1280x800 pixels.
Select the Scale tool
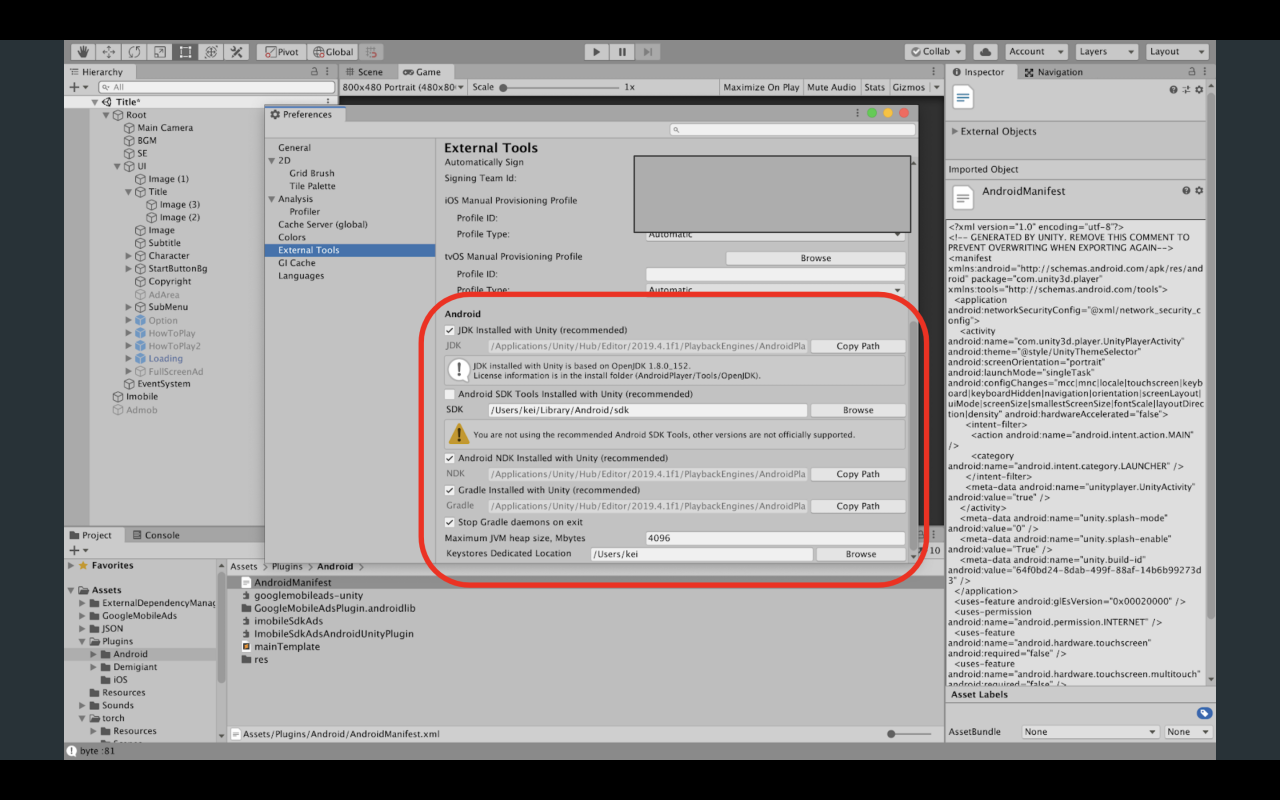tap(160, 52)
